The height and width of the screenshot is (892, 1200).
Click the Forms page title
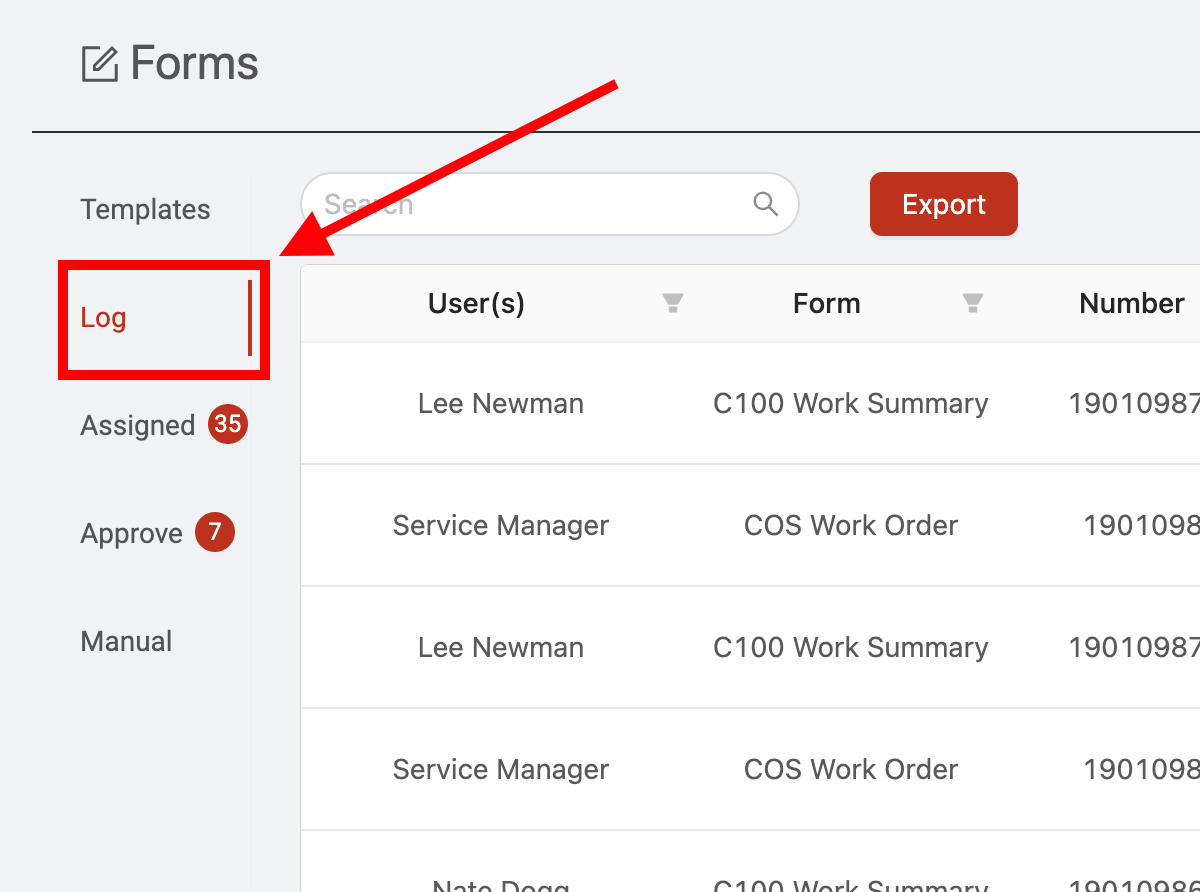tap(195, 63)
